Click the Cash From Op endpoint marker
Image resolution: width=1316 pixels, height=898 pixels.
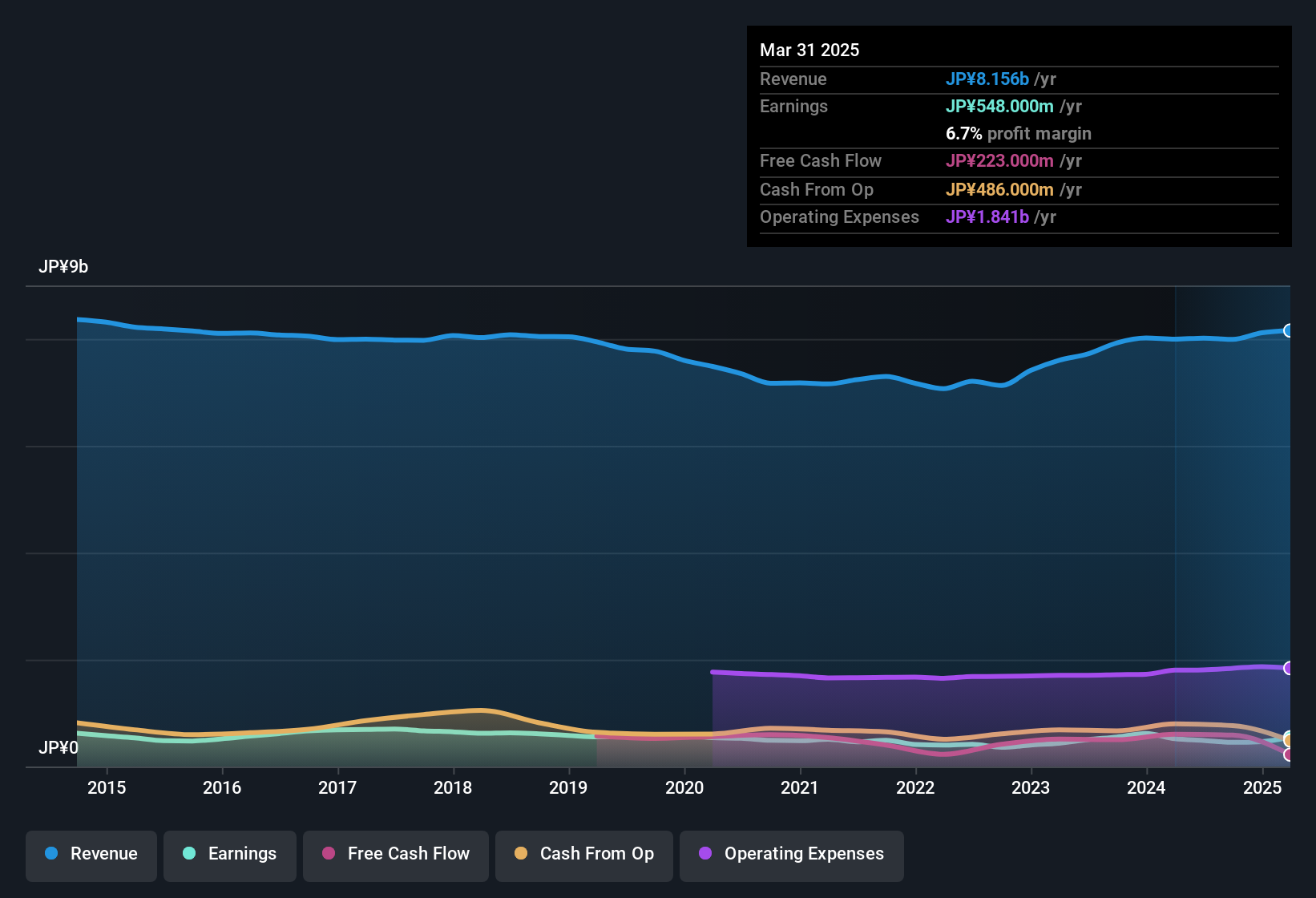1288,739
